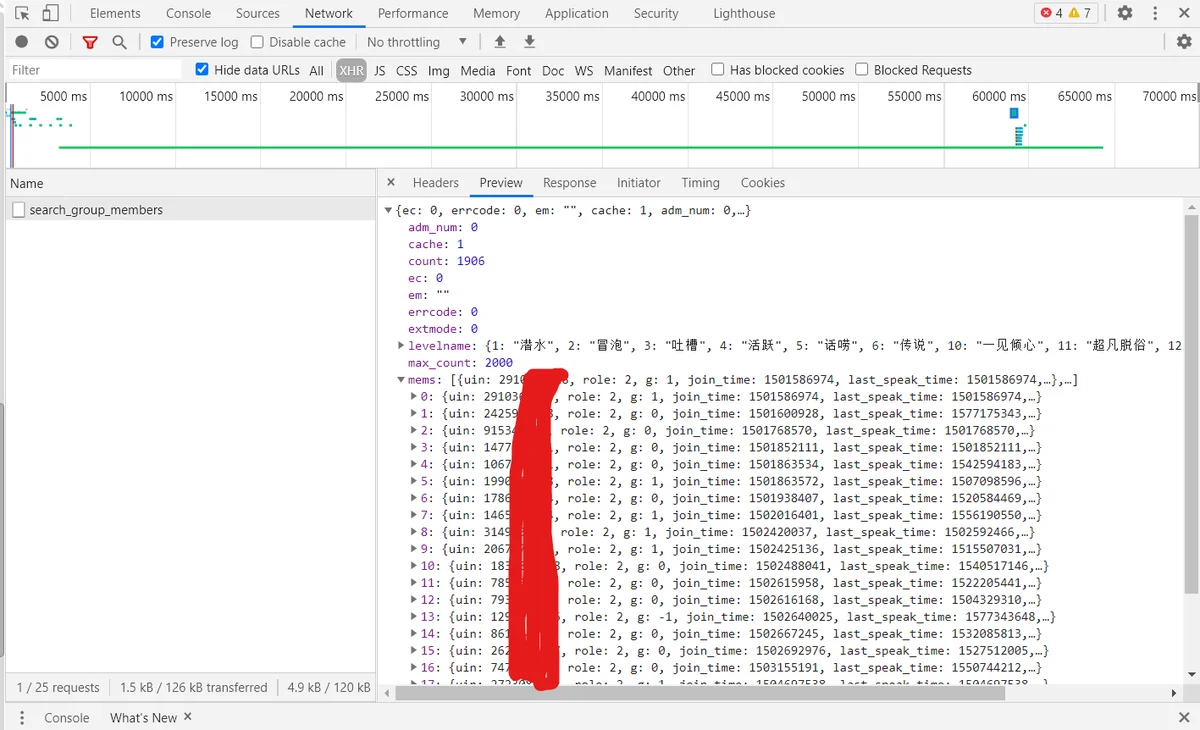
Task: Open the network search magnifier
Action: pyautogui.click(x=119, y=42)
